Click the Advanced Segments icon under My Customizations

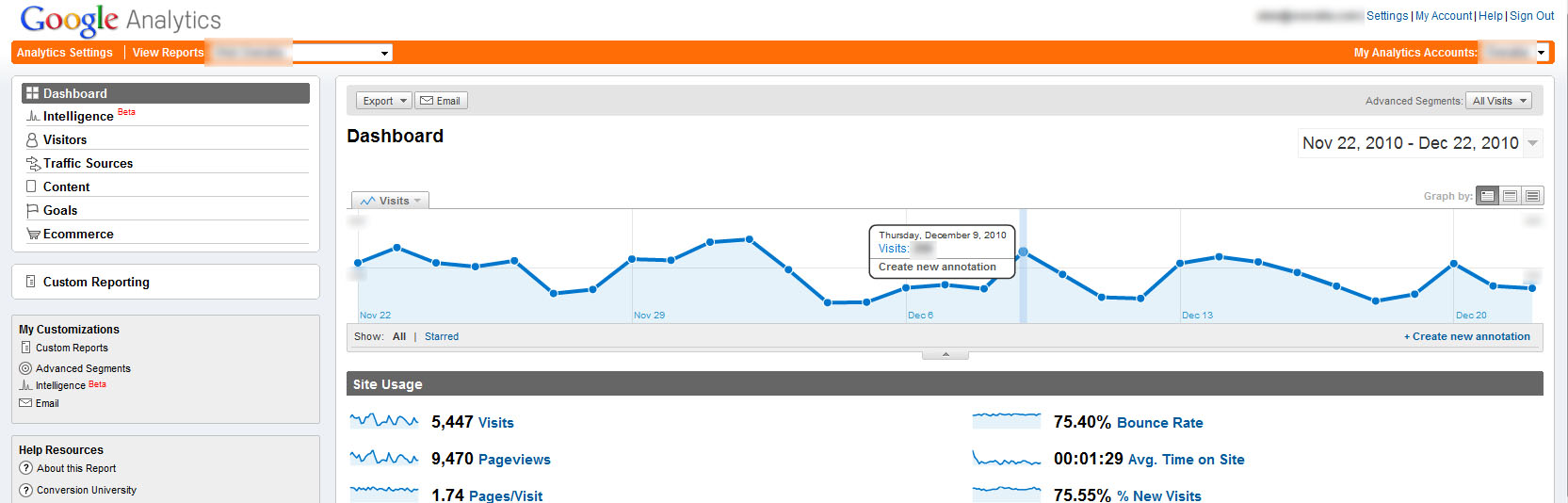click(x=25, y=368)
